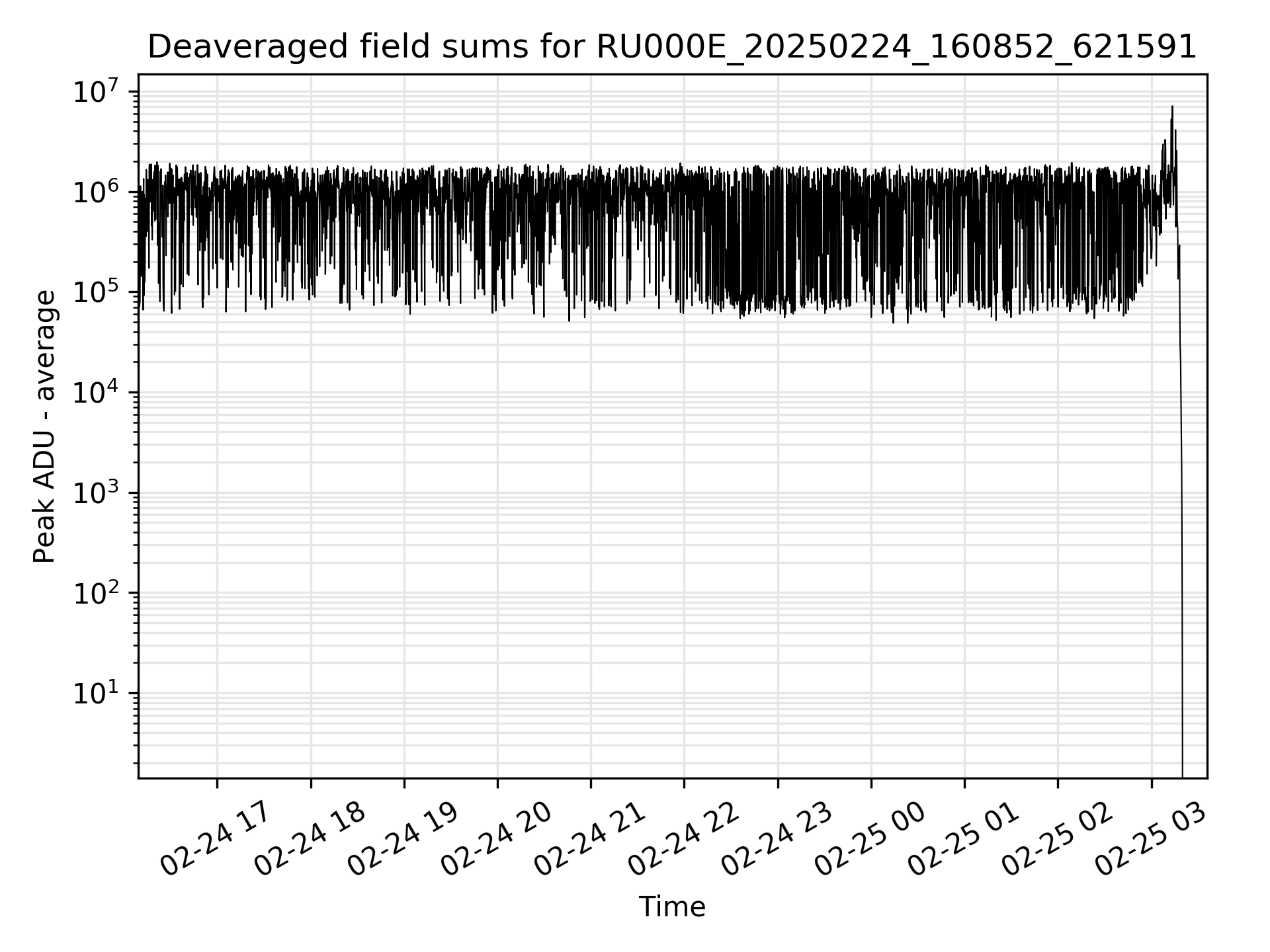This screenshot has width=1270, height=952.
Task: Click x-axis tick label '02-24 17'
Action: click(216, 839)
